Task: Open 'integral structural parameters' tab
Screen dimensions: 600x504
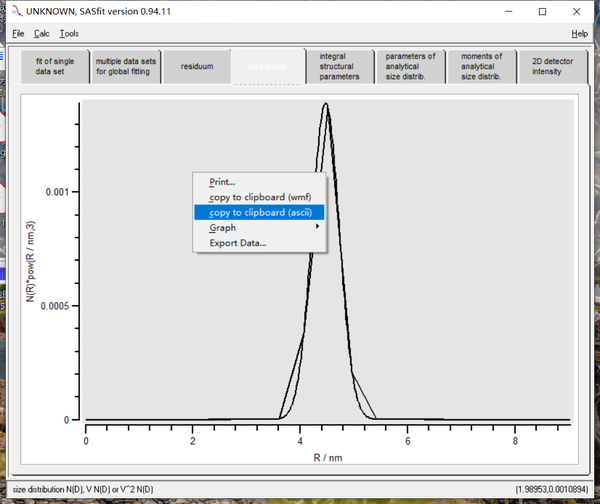Action: (340, 67)
